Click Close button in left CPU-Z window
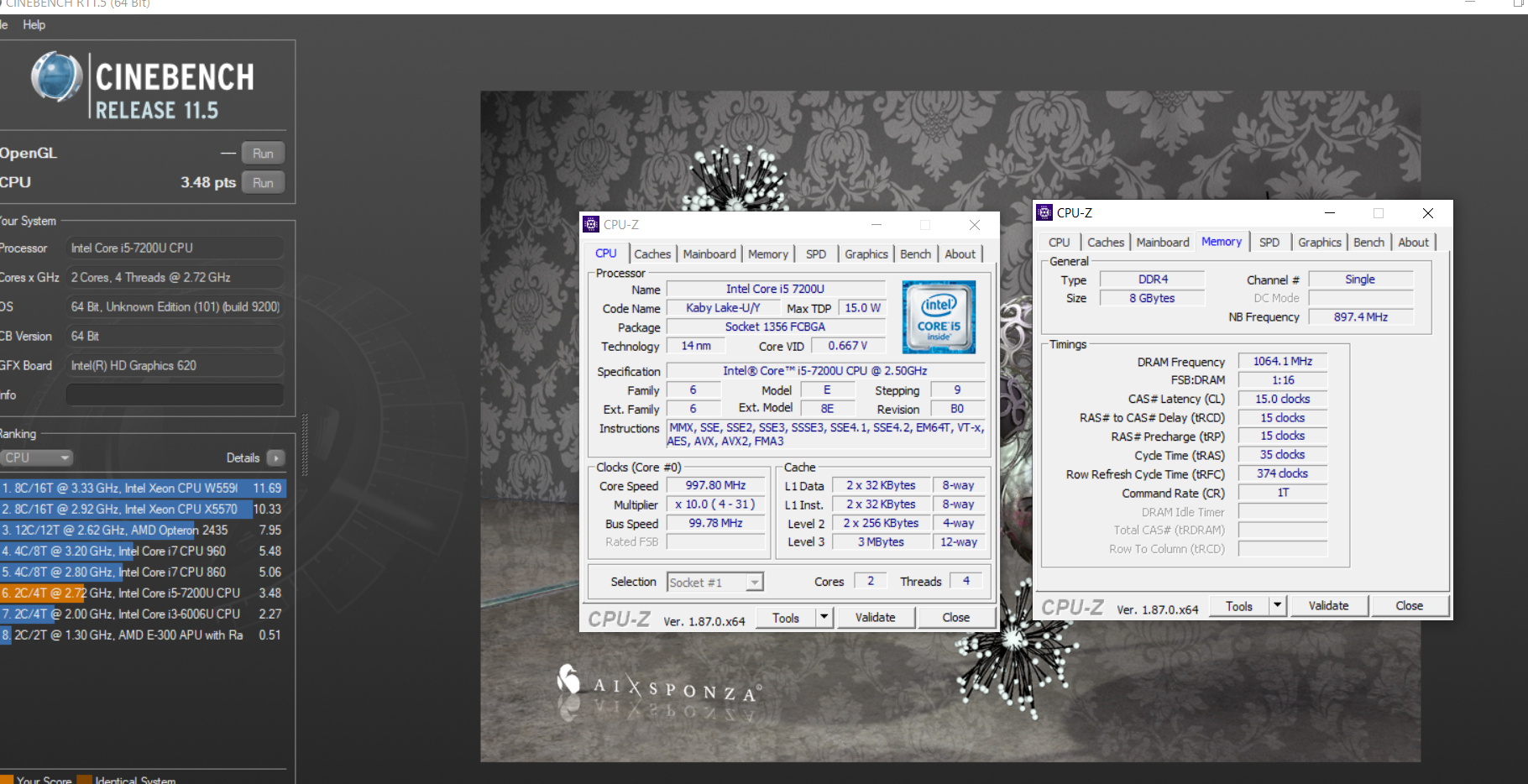The image size is (1528, 784). (955, 618)
